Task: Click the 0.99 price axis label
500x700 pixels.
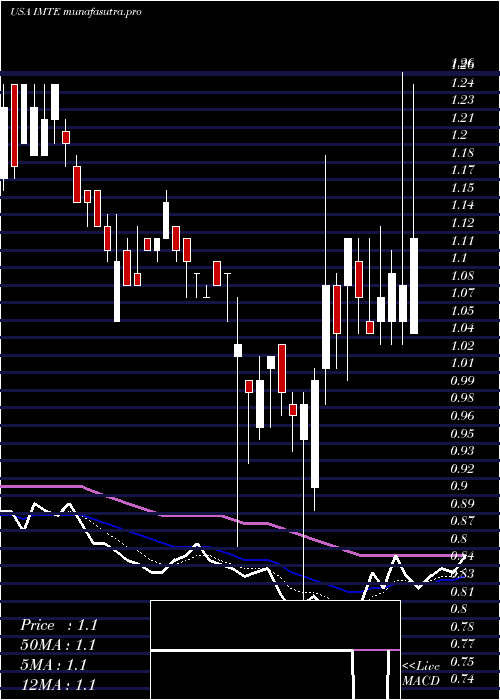Action: (x=462, y=381)
